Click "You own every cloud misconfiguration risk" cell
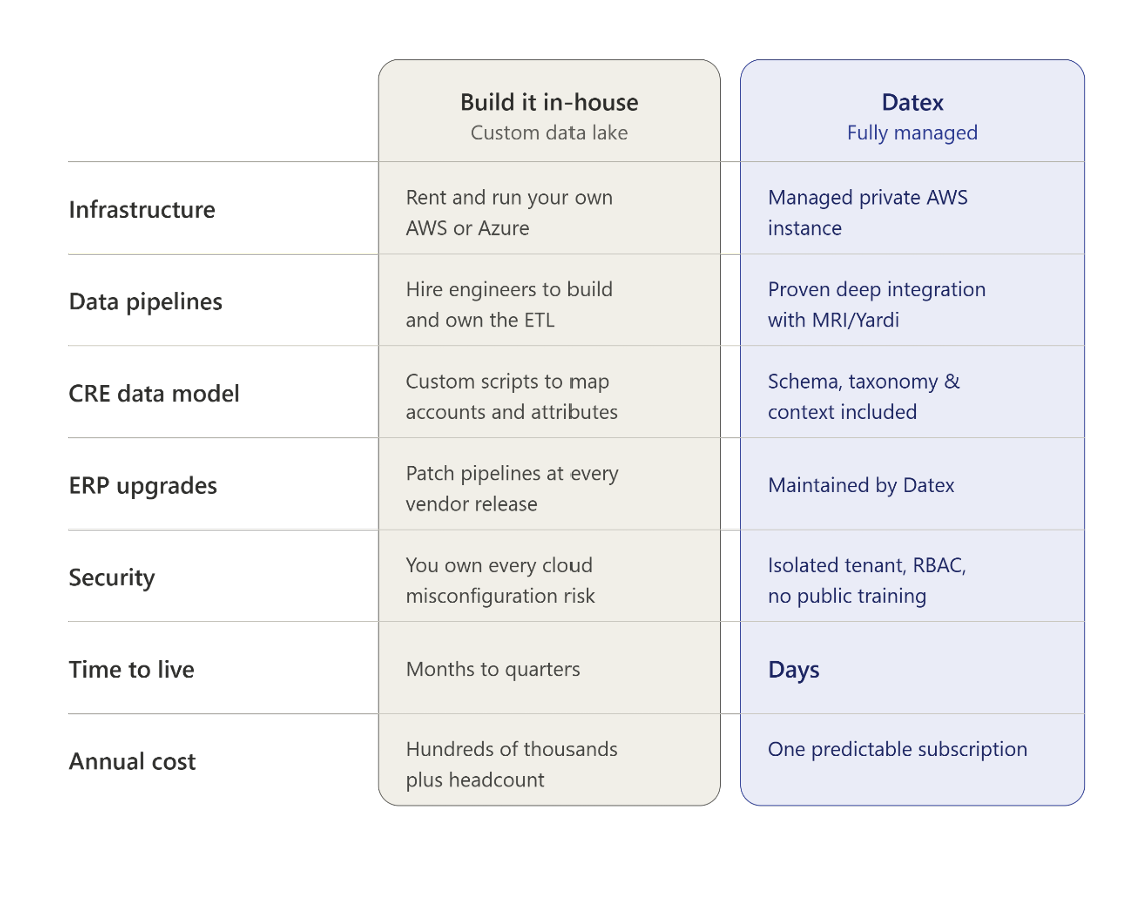Image resolution: width=1138 pixels, height=900 pixels. pyautogui.click(x=500, y=581)
